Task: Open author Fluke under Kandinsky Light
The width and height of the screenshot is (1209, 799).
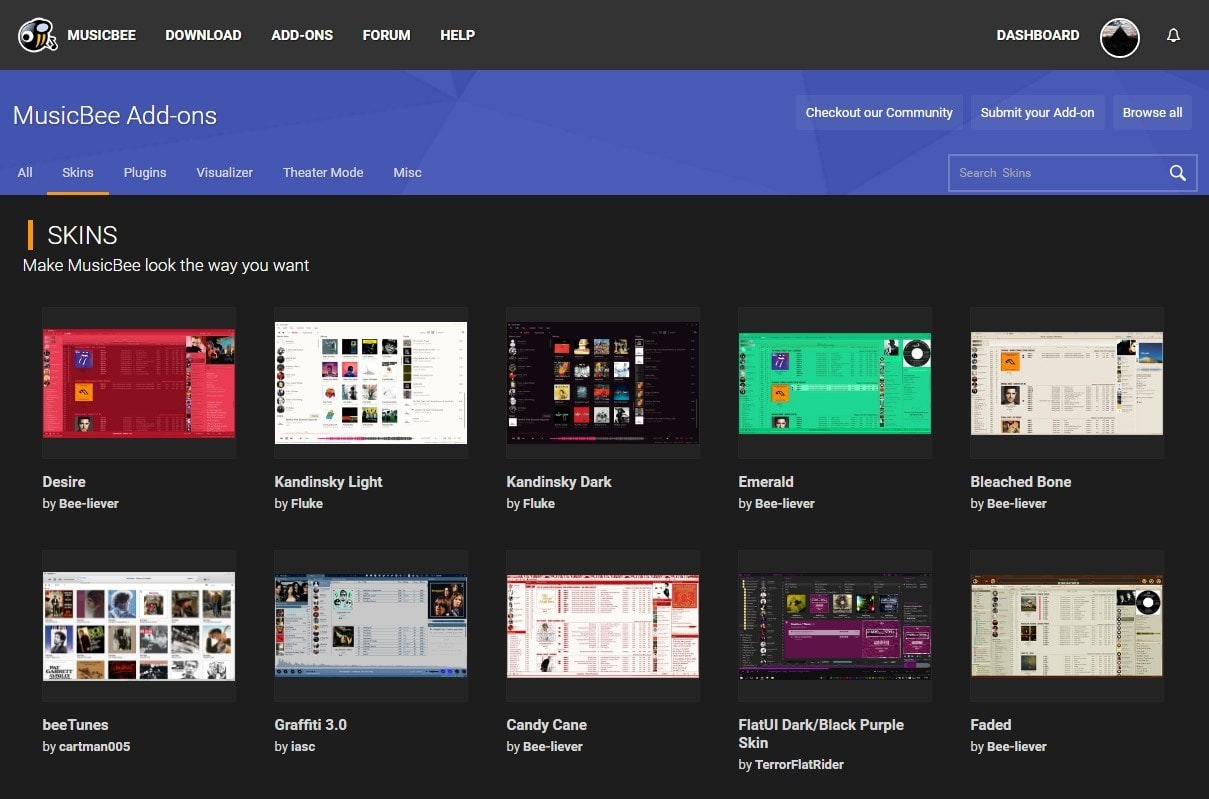Action: (x=307, y=504)
